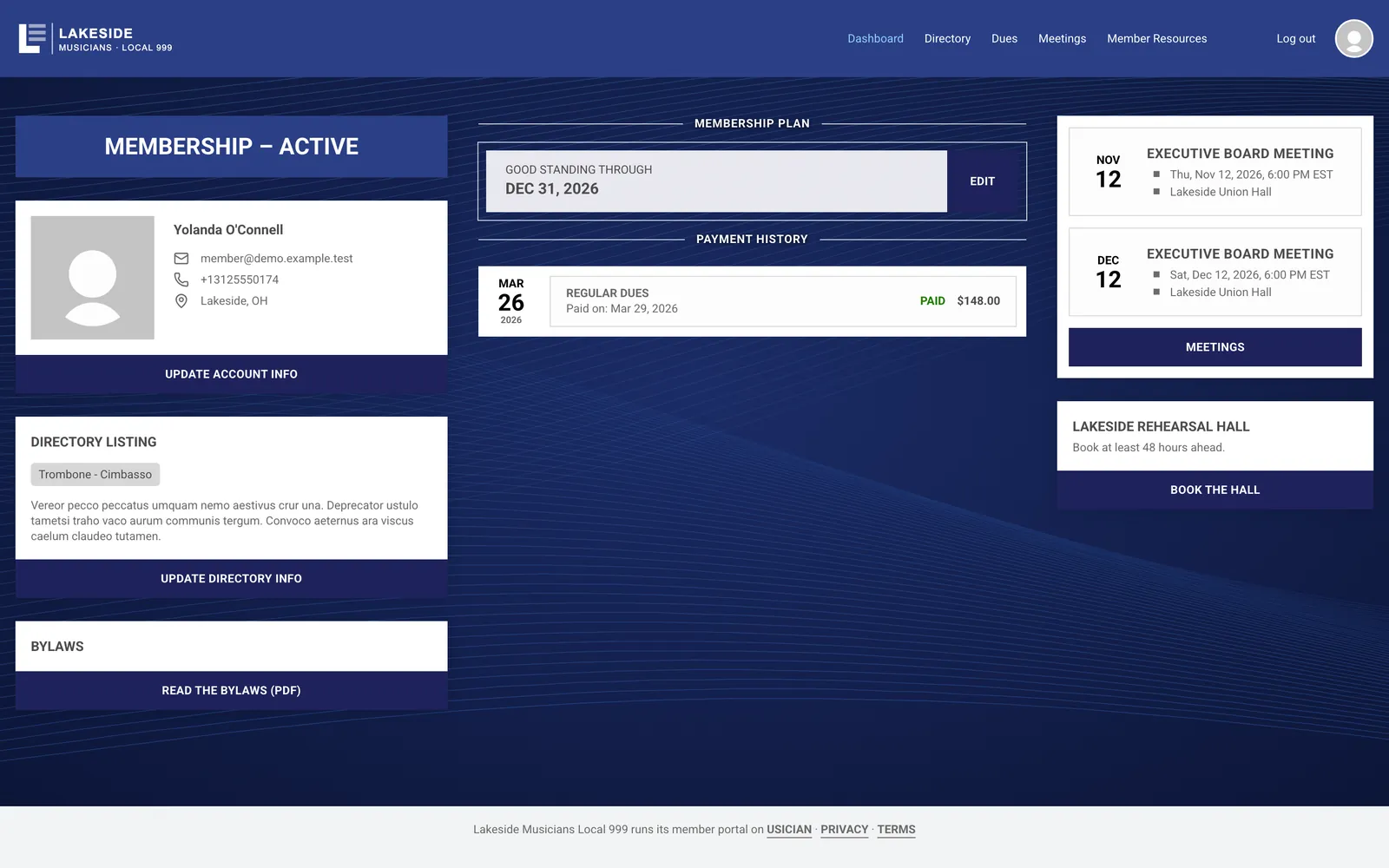The width and height of the screenshot is (1389, 868).
Task: Click the 'Bylaws' card heading
Action: (x=57, y=647)
